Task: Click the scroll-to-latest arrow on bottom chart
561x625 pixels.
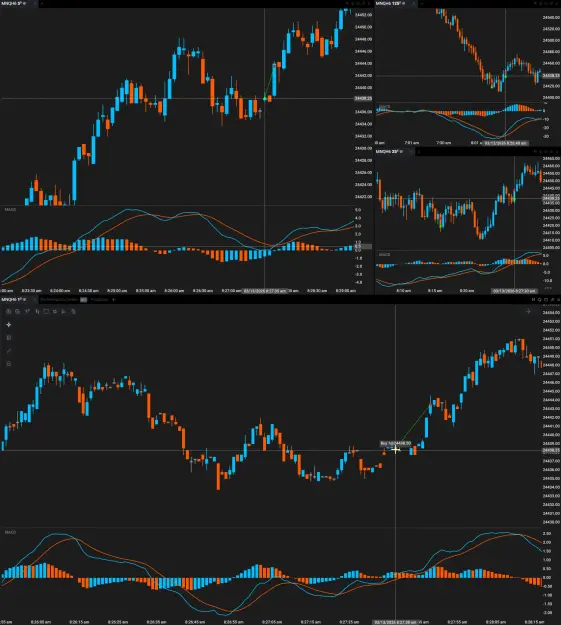Action: (x=528, y=311)
